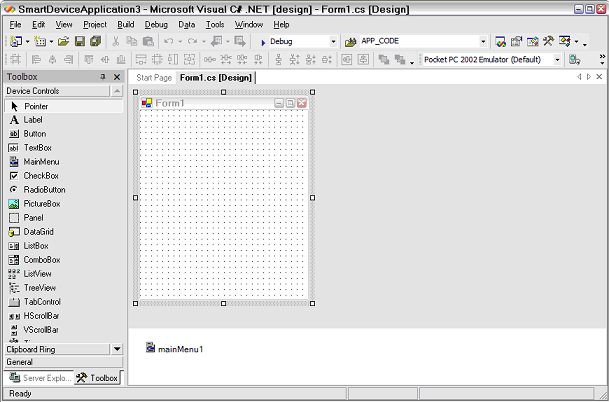Image resolution: width=609 pixels, height=402 pixels.
Task: Start debugging with the blue play arrow
Action: 263,42
